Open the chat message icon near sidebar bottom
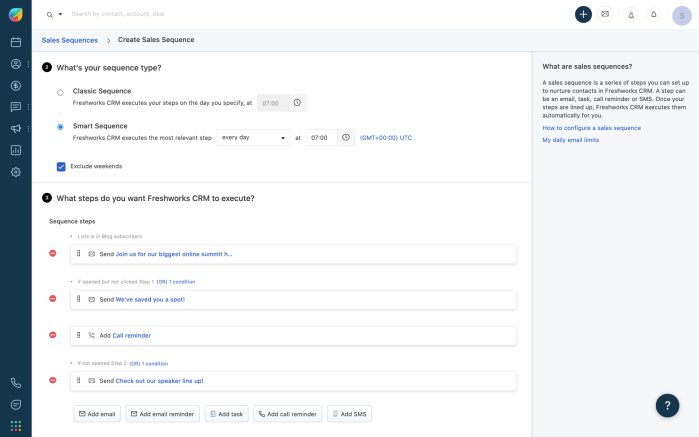 (x=16, y=405)
